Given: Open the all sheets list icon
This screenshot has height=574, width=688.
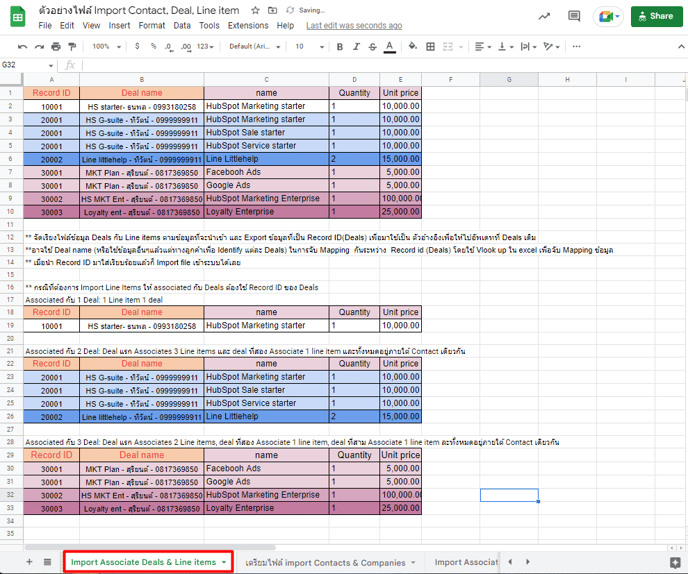Looking at the screenshot, I should click(47, 562).
